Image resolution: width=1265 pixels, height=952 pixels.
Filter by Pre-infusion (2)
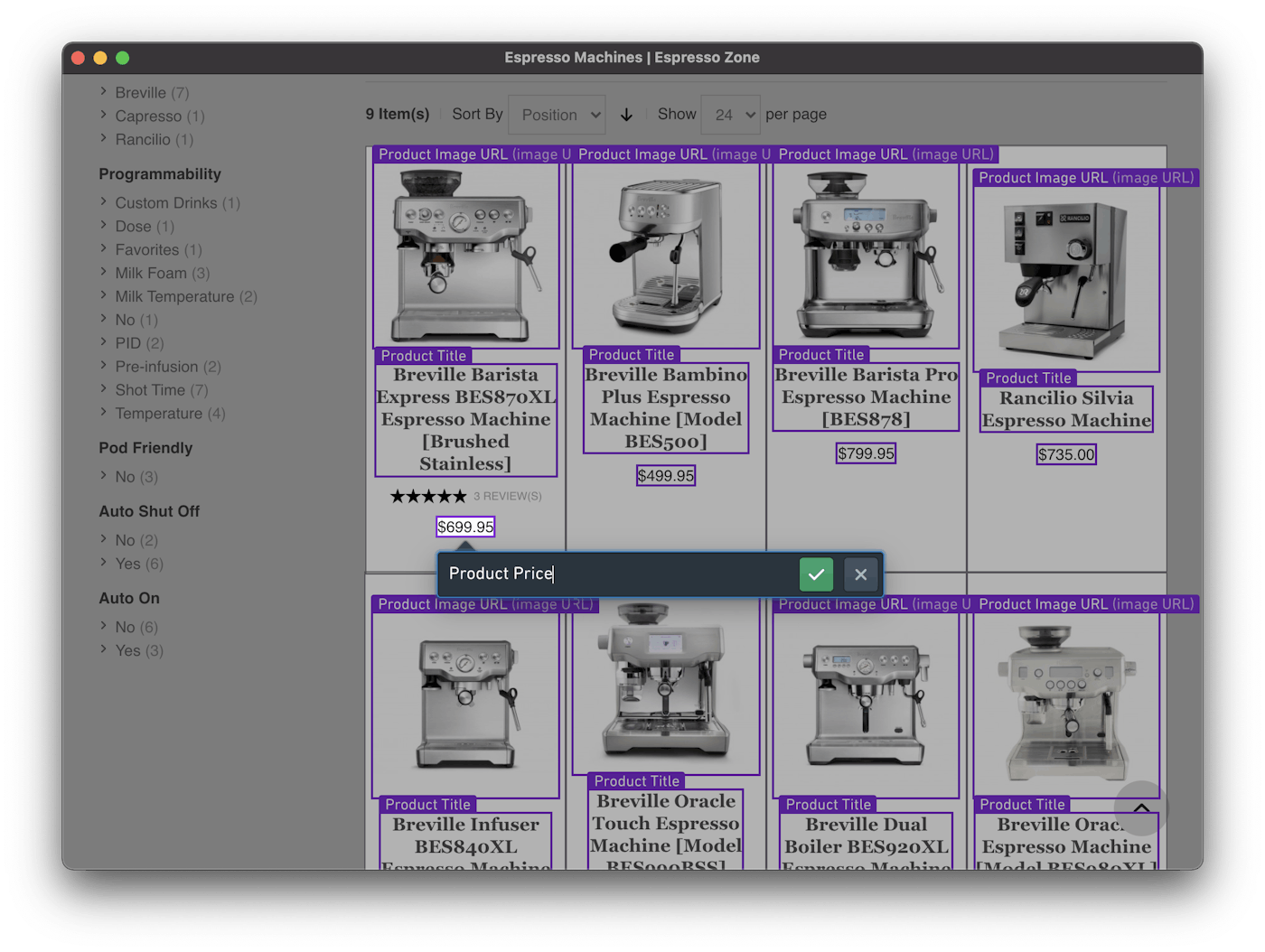[168, 368]
